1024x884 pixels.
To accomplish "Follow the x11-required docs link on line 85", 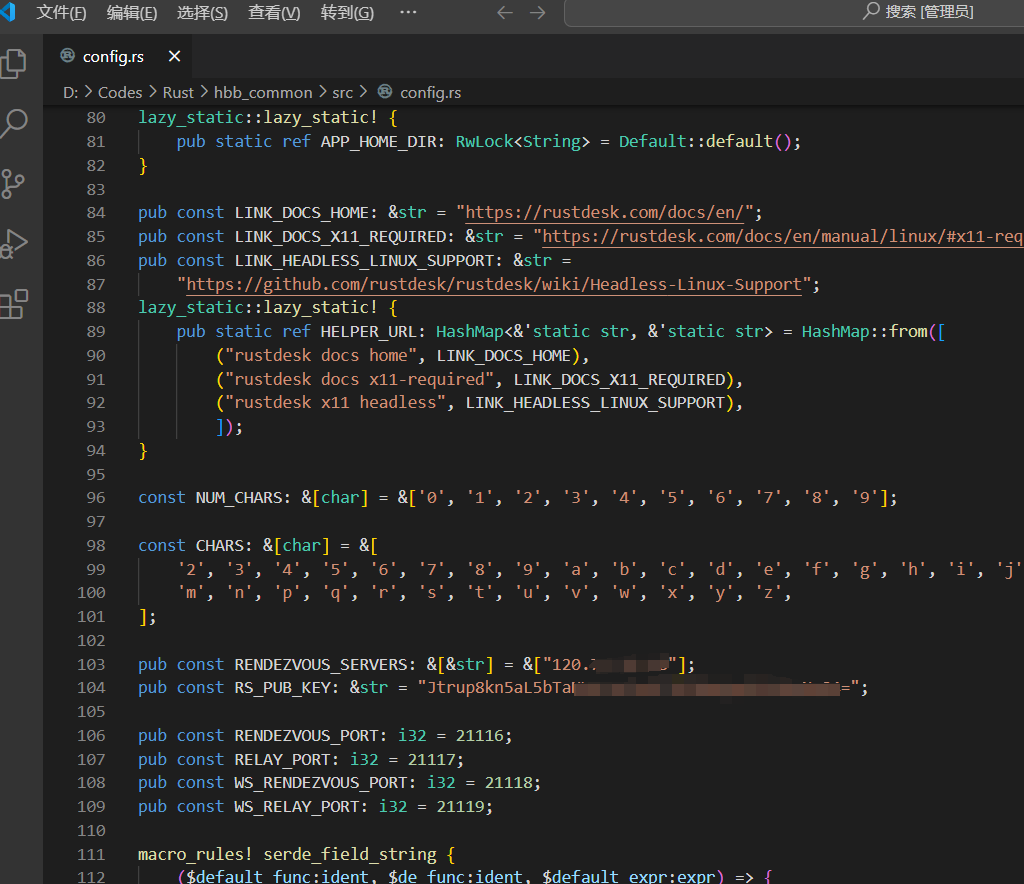I will click(783, 236).
